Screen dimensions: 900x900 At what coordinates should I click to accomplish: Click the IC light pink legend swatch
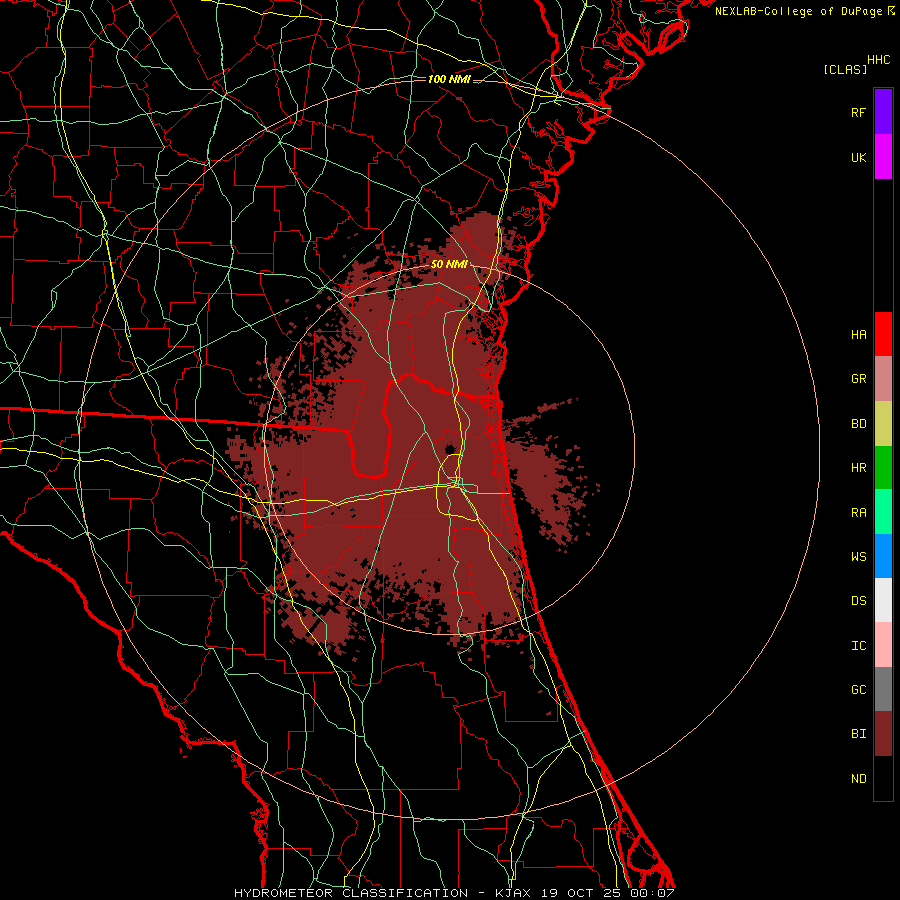coord(883,645)
